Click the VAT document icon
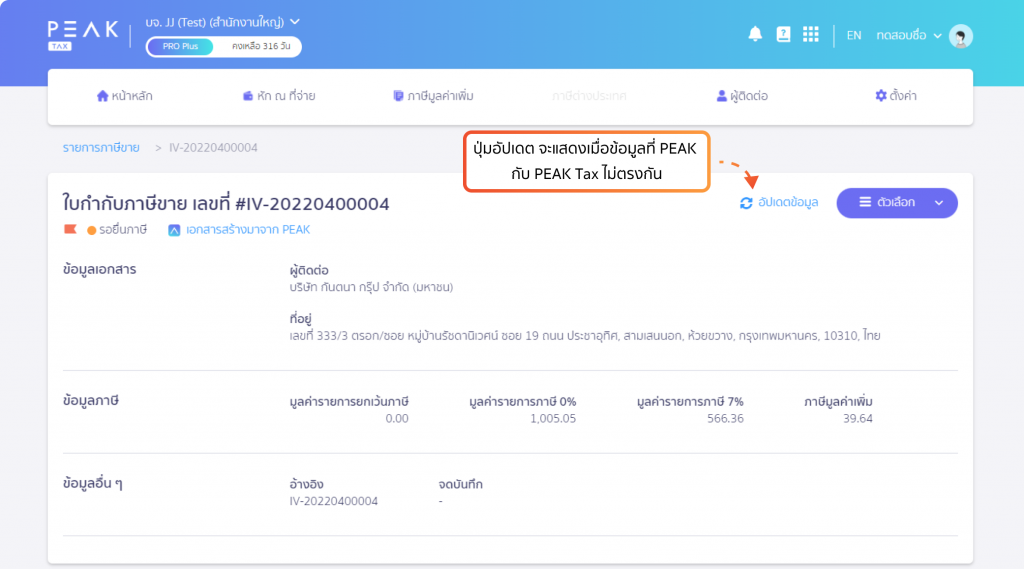This screenshot has height=569, width=1024. click(398, 96)
